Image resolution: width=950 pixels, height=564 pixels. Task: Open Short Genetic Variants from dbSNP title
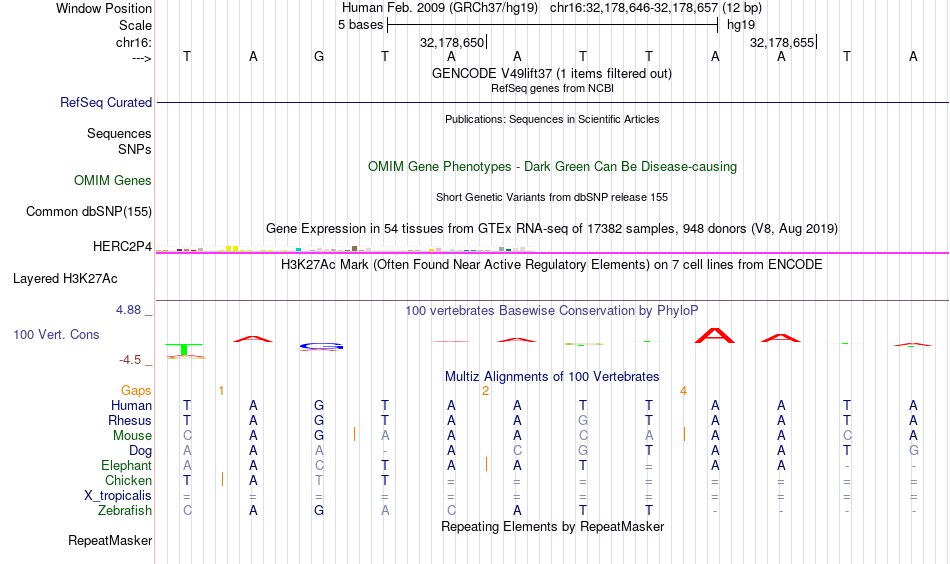(x=552, y=197)
